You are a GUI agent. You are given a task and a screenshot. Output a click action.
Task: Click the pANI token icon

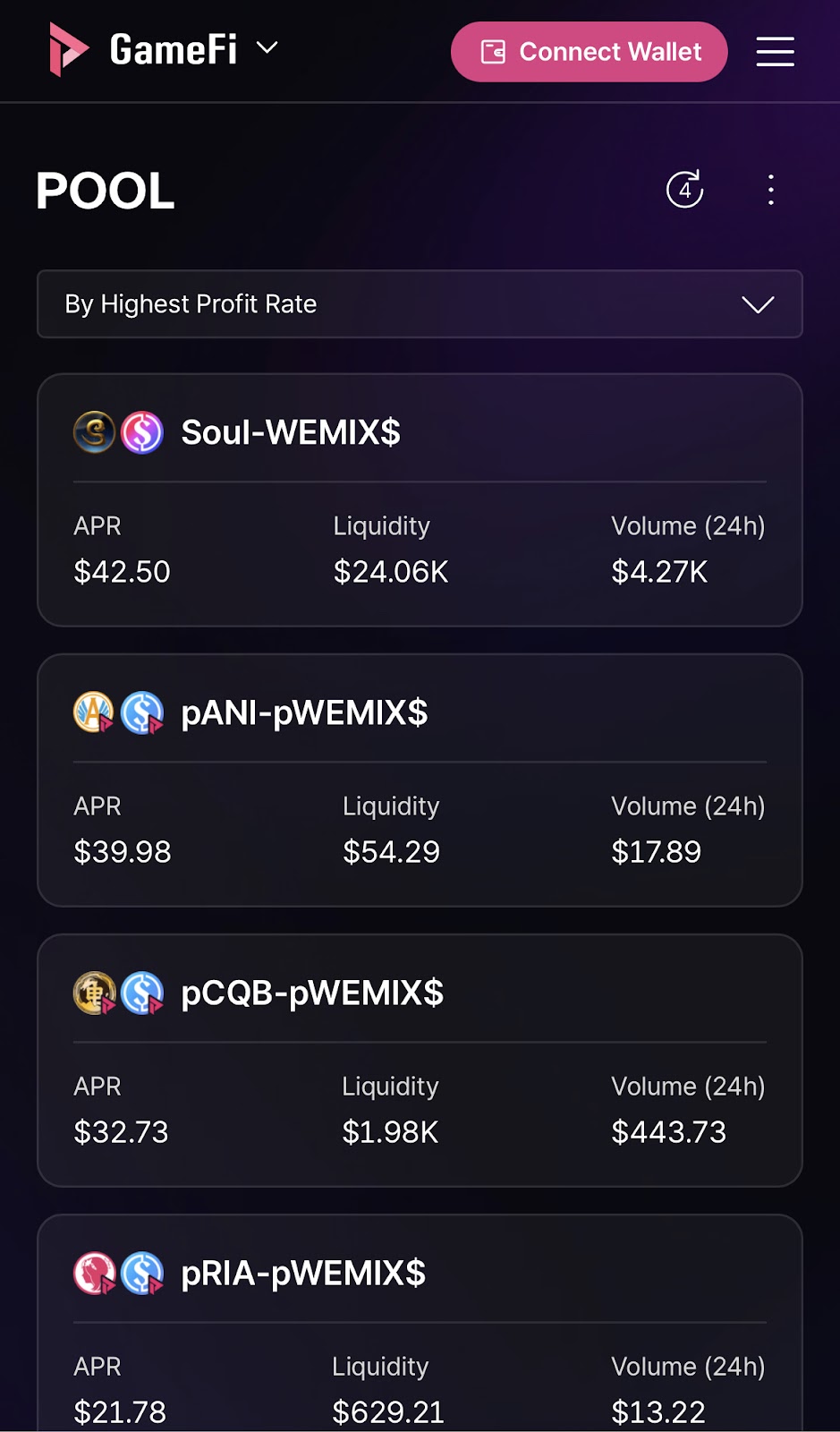click(x=94, y=712)
